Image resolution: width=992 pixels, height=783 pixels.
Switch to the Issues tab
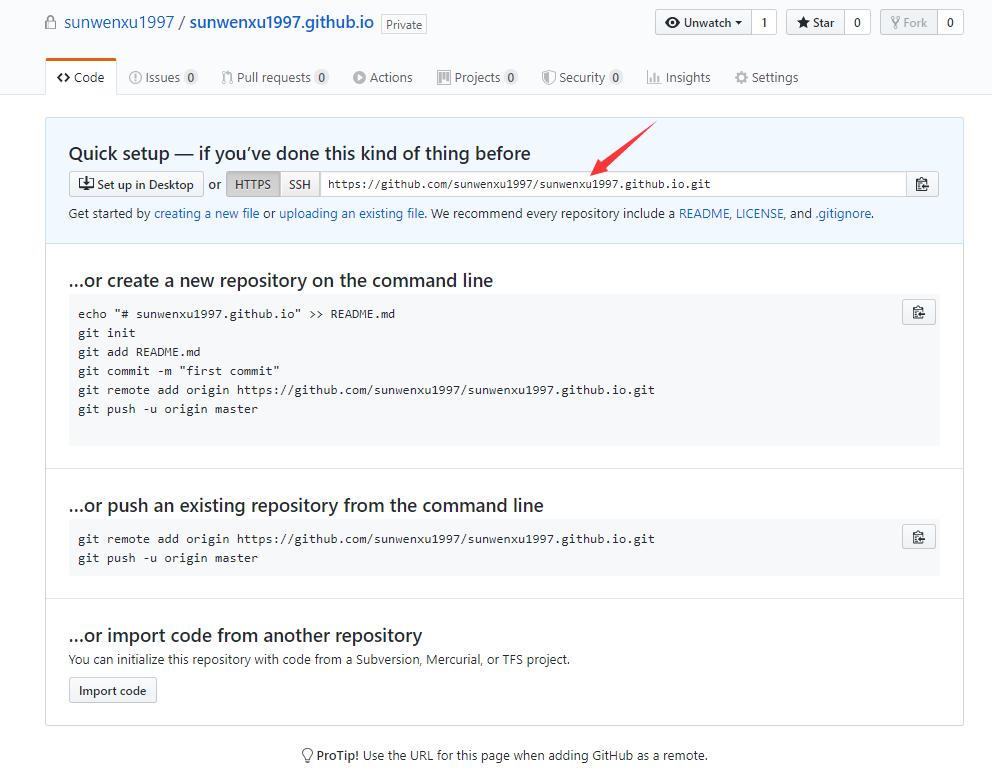click(163, 77)
